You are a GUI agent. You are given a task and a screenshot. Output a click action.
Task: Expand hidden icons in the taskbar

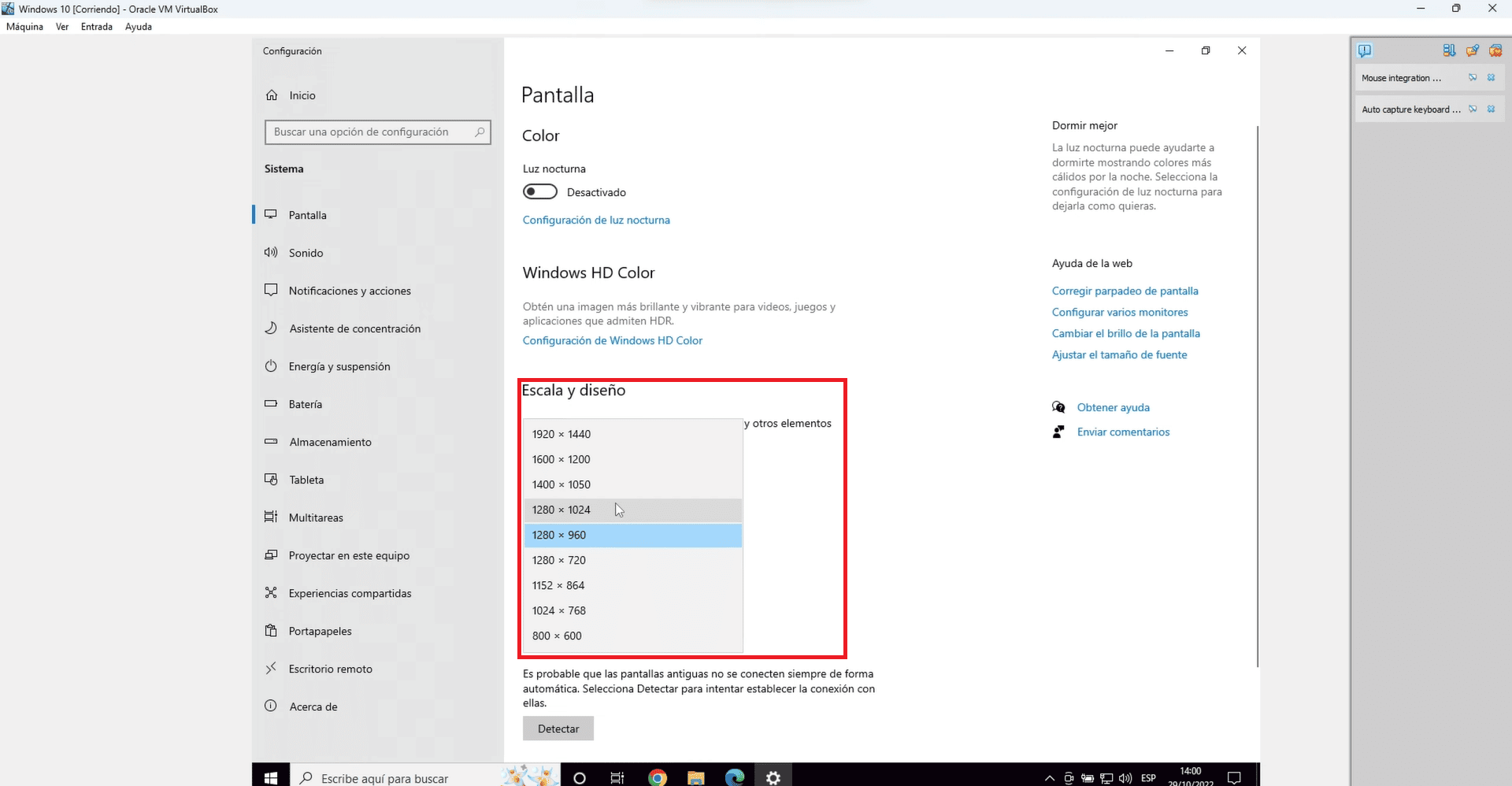[1049, 778]
